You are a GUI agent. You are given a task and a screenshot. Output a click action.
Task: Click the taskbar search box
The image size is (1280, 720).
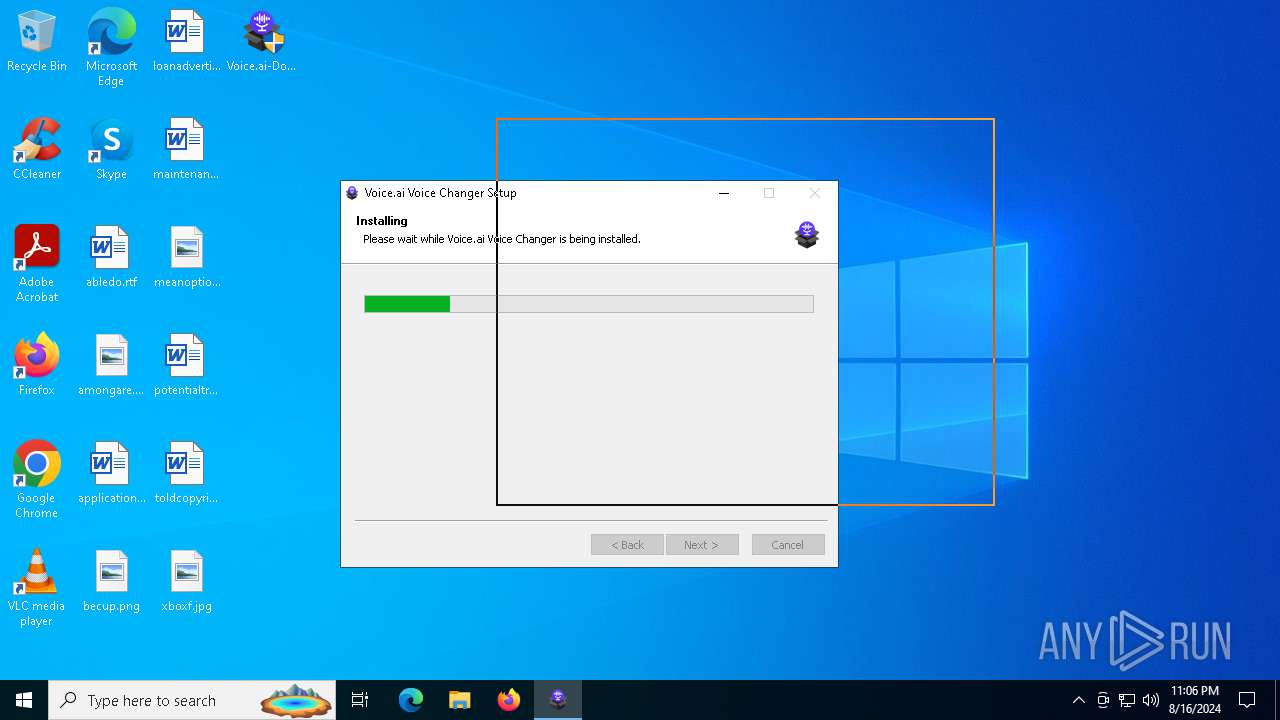click(193, 700)
